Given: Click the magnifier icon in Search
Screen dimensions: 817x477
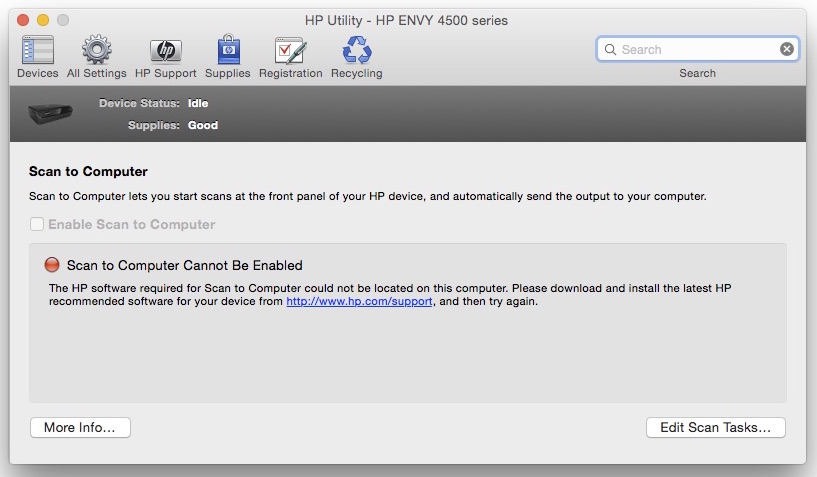Looking at the screenshot, I should click(x=610, y=49).
